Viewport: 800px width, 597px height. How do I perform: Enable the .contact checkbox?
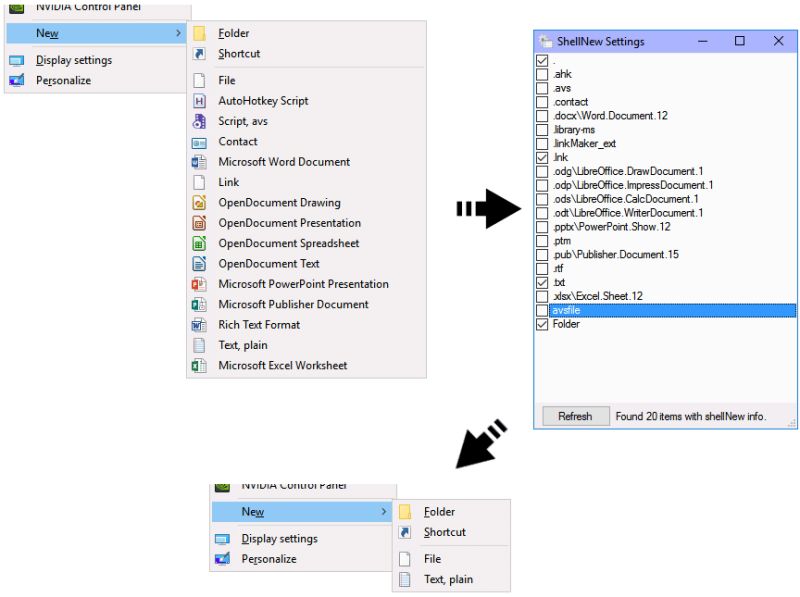[542, 102]
